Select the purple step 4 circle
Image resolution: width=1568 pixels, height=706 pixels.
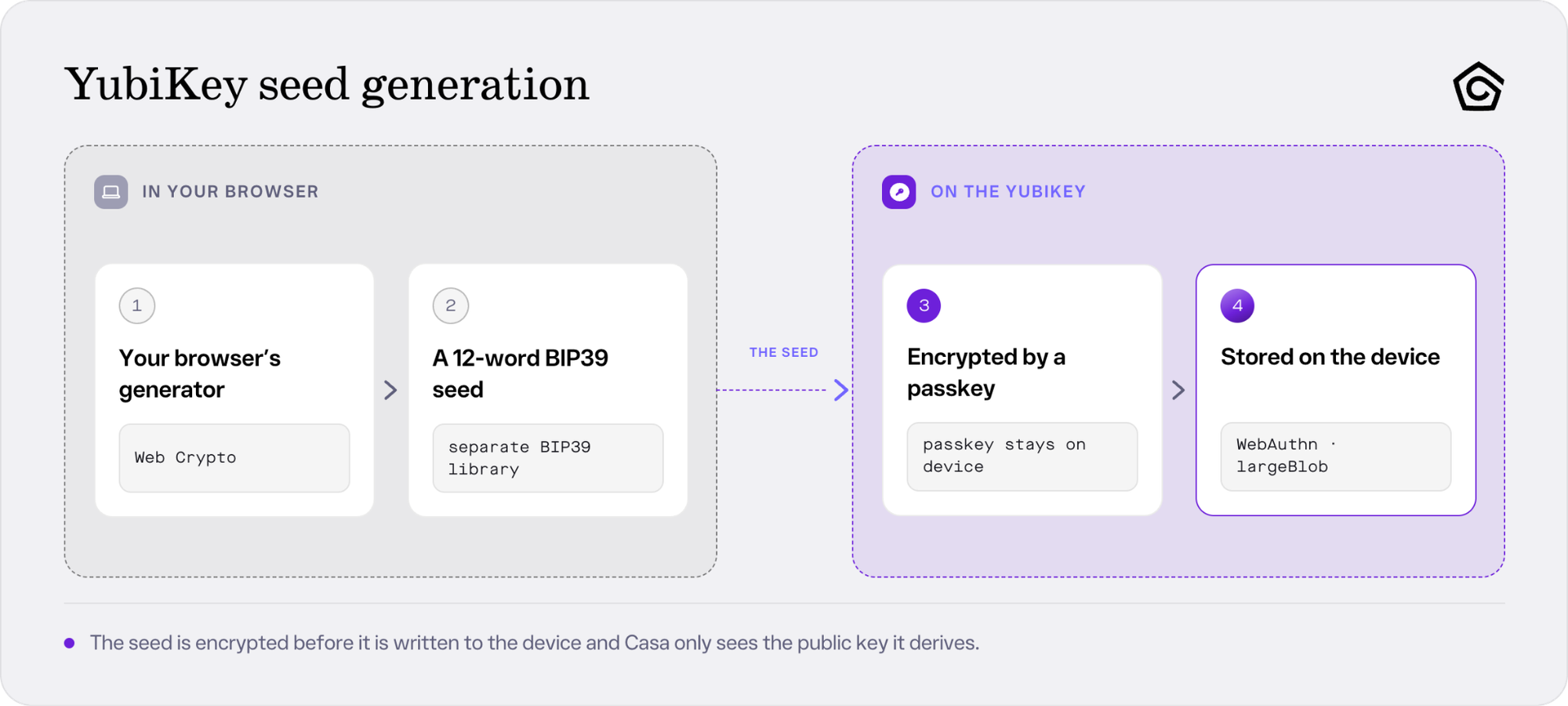tap(1238, 306)
